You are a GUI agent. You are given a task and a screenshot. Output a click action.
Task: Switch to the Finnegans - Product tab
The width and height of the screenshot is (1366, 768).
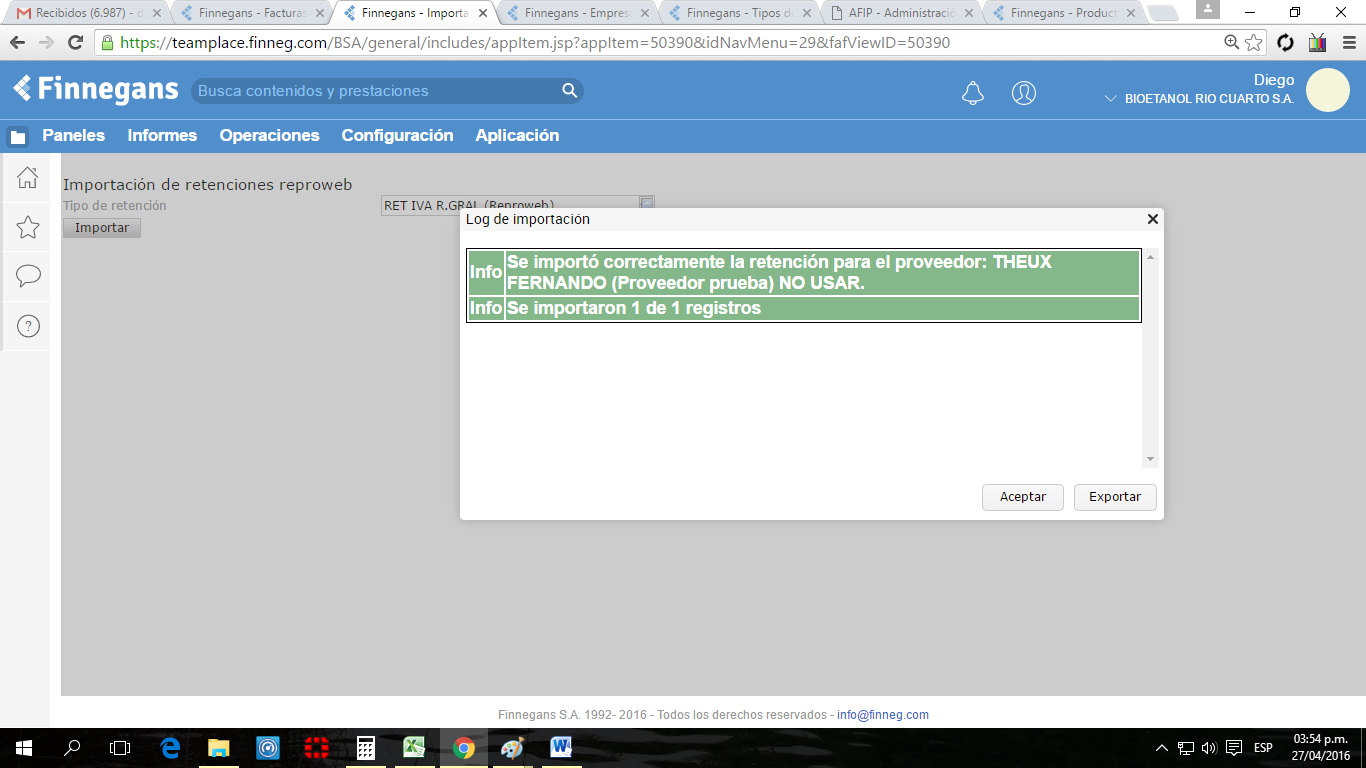(1064, 14)
